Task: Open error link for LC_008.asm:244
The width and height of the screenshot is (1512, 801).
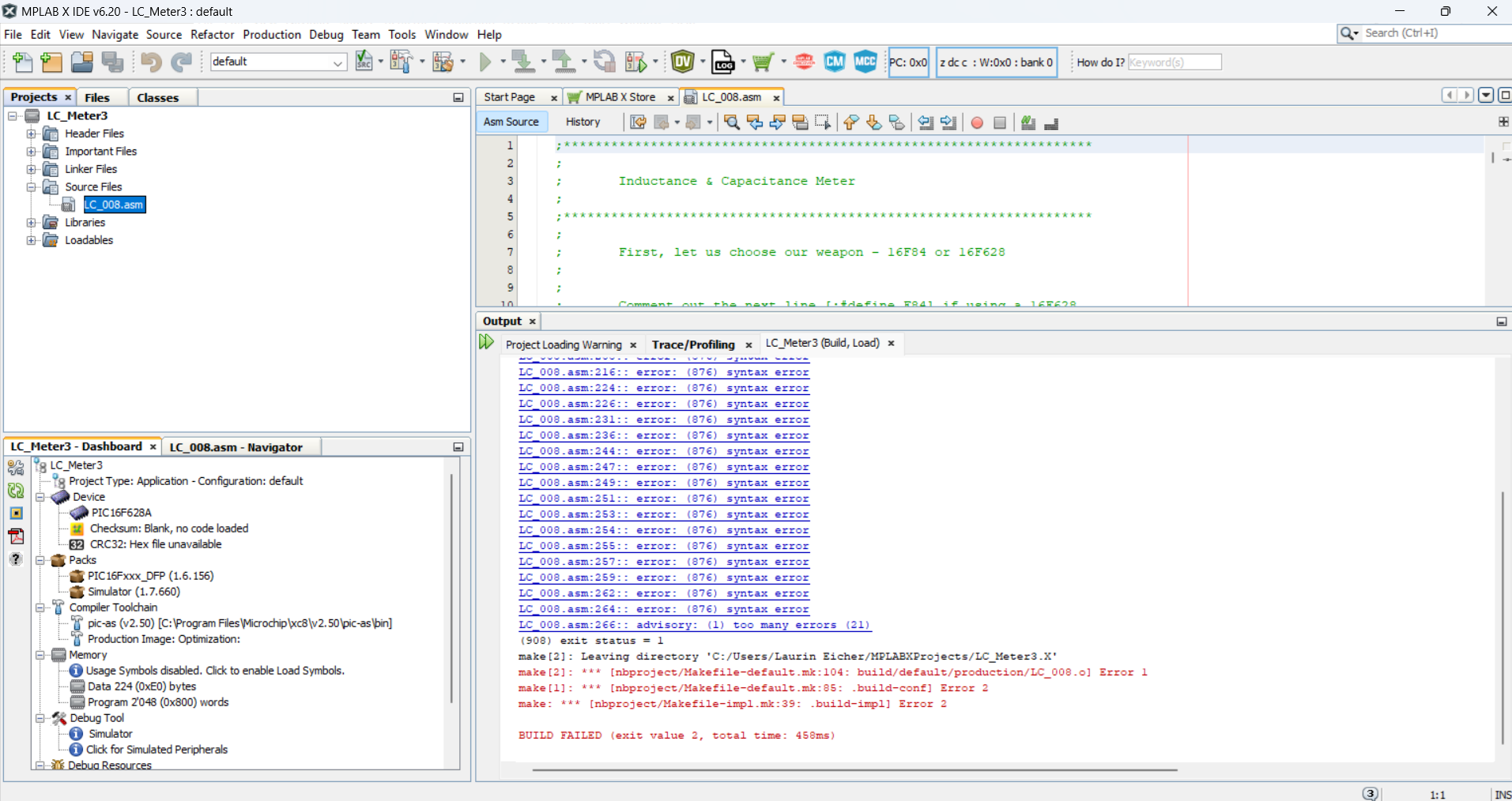Action: click(x=664, y=451)
